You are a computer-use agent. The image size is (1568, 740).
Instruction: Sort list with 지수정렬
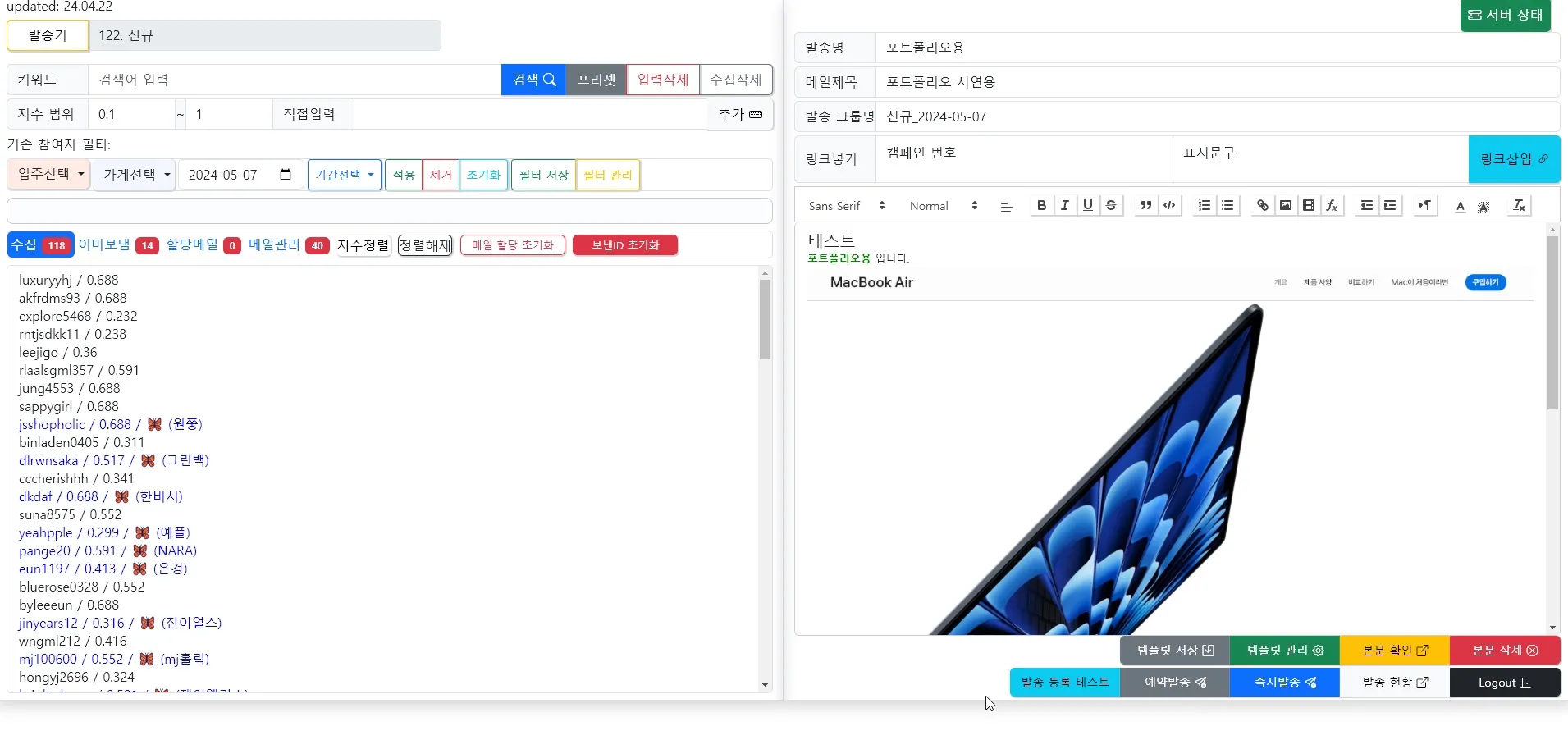(363, 244)
